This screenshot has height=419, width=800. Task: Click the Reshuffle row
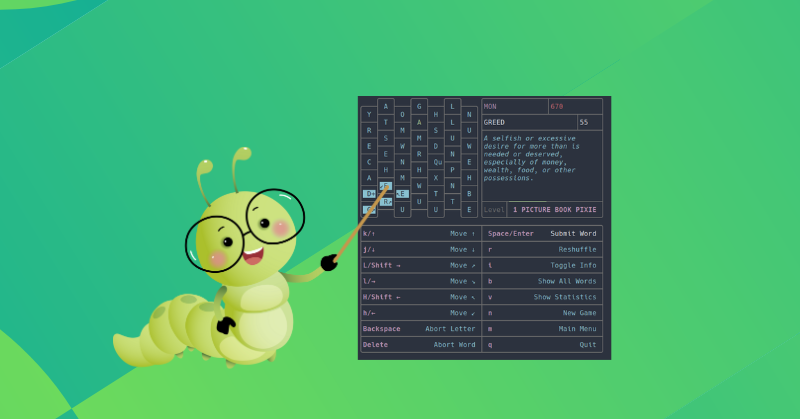coord(542,250)
